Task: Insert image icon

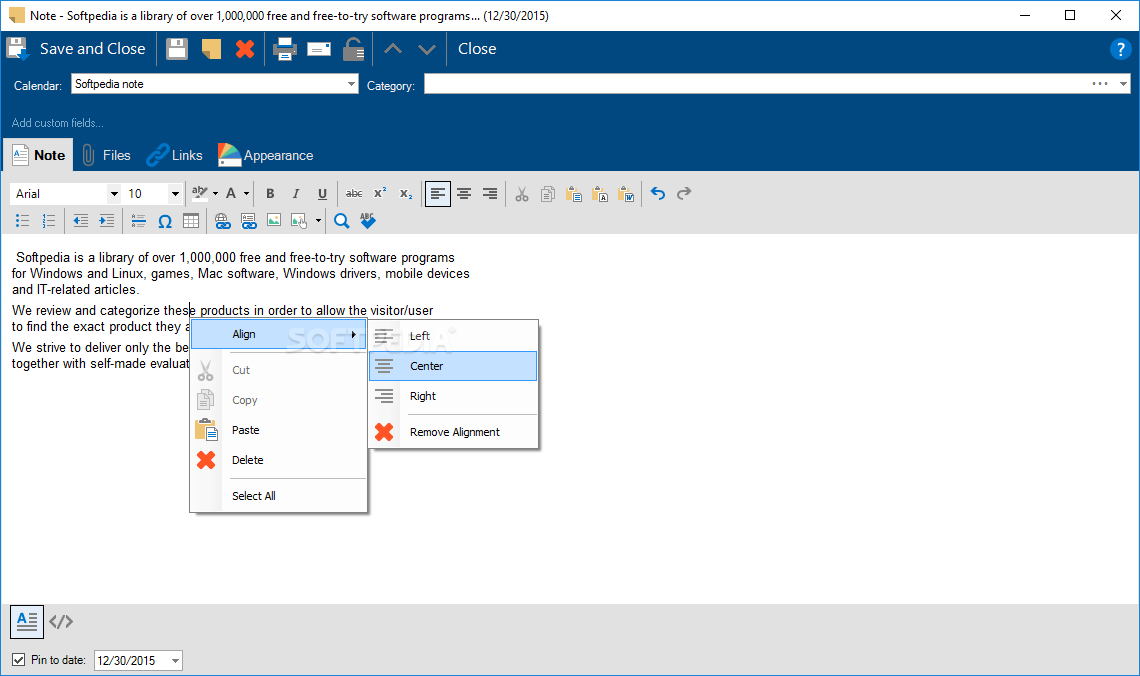Action: click(x=274, y=221)
